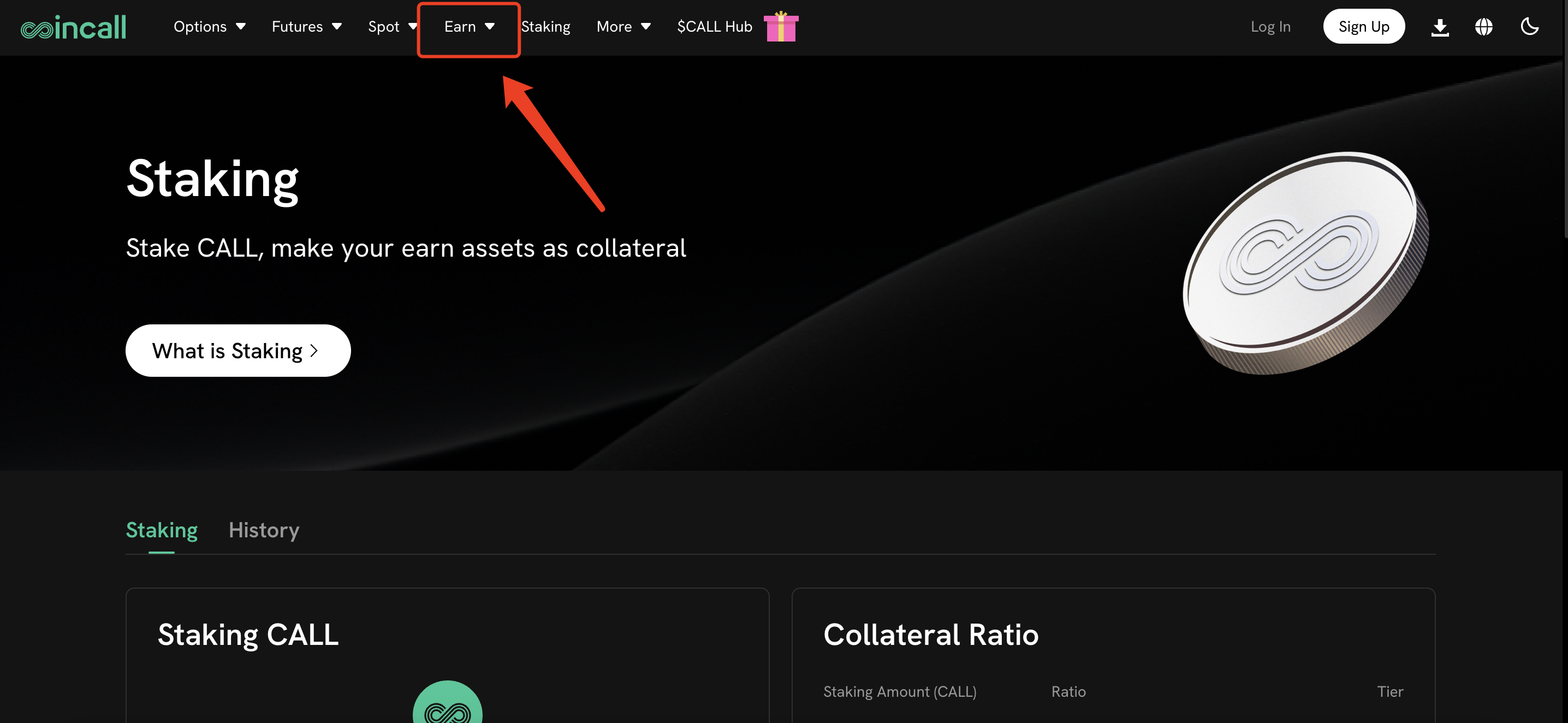Image resolution: width=1568 pixels, height=723 pixels.
Task: Click the green CALL token icon
Action: (447, 702)
